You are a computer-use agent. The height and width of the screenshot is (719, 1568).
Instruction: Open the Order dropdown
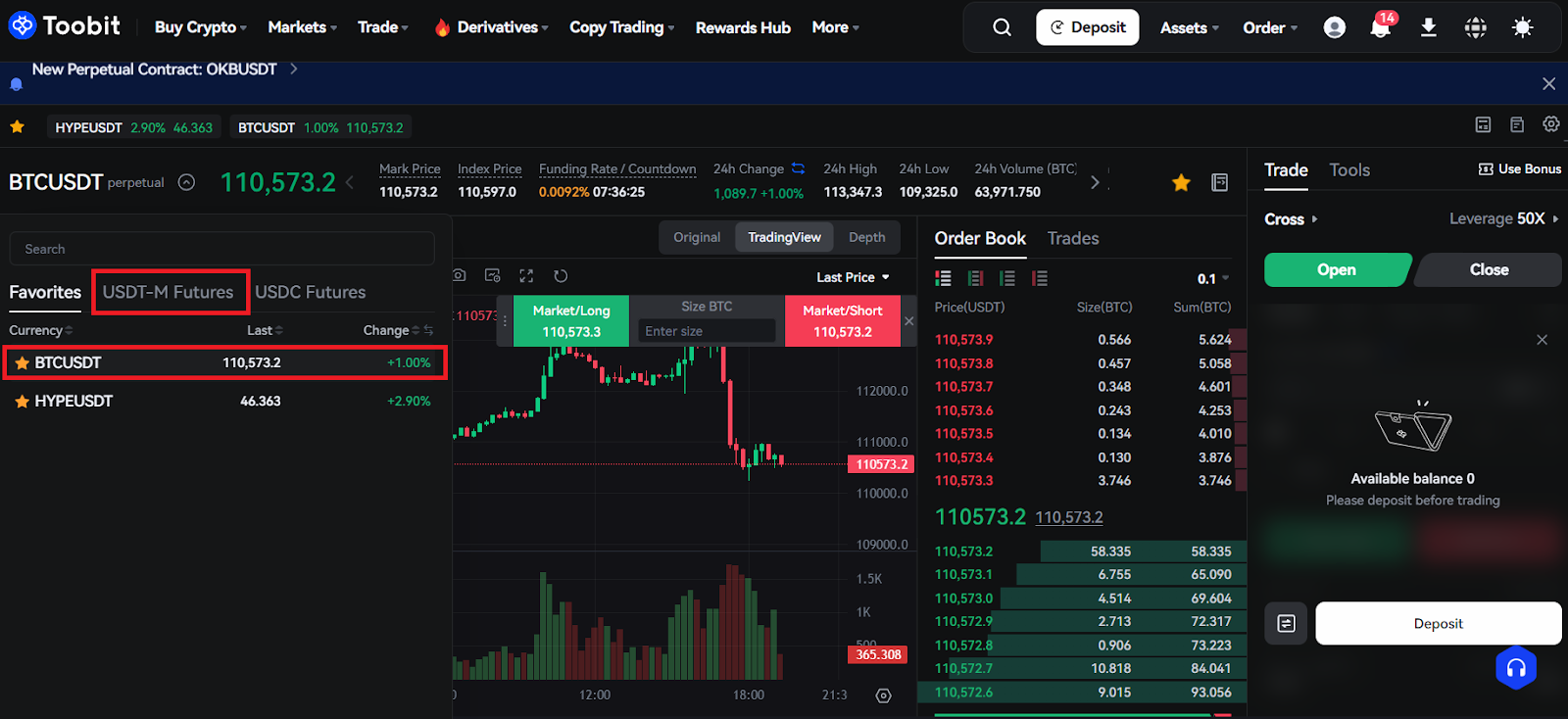coord(1269,27)
